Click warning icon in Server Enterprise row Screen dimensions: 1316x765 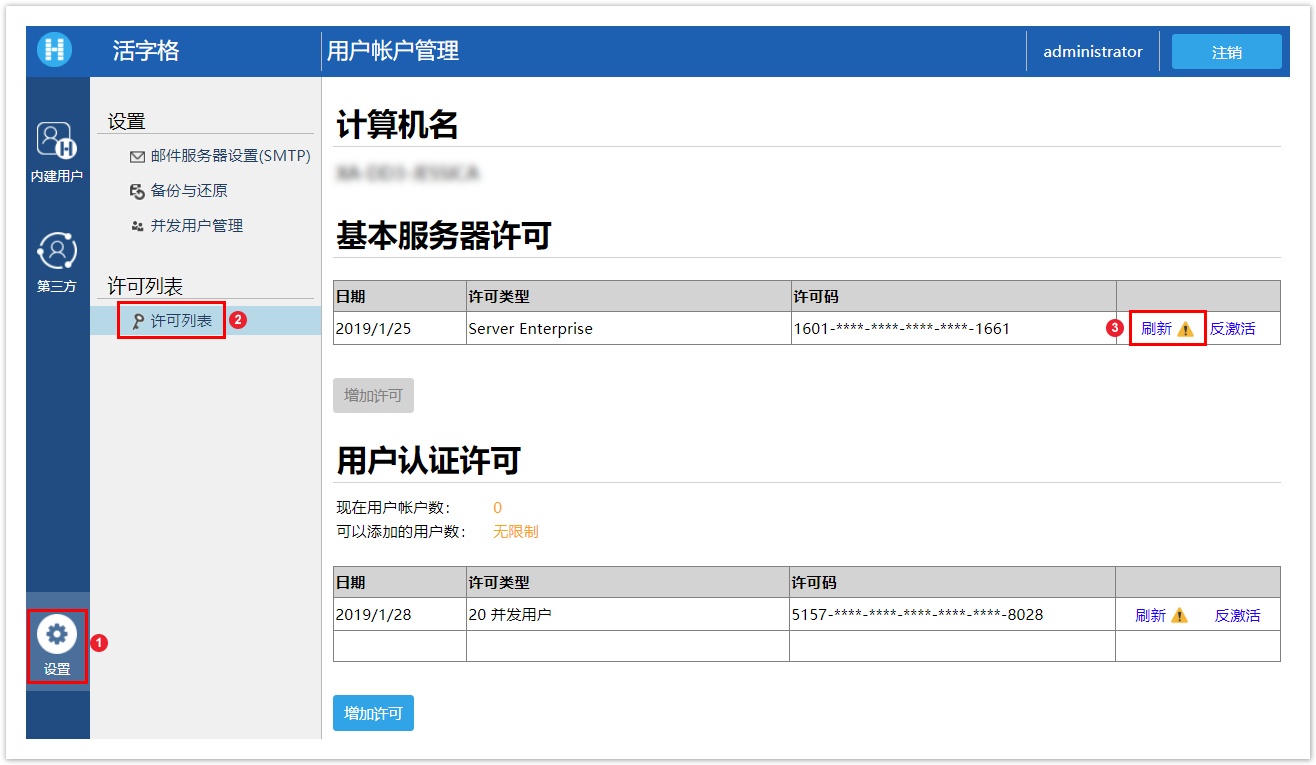click(1185, 329)
